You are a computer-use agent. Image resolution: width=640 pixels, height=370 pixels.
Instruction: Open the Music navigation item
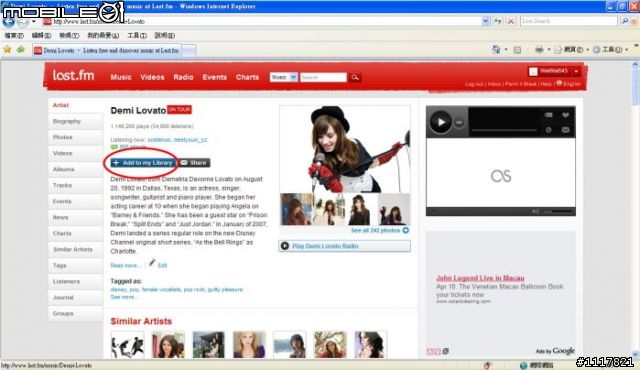point(121,77)
